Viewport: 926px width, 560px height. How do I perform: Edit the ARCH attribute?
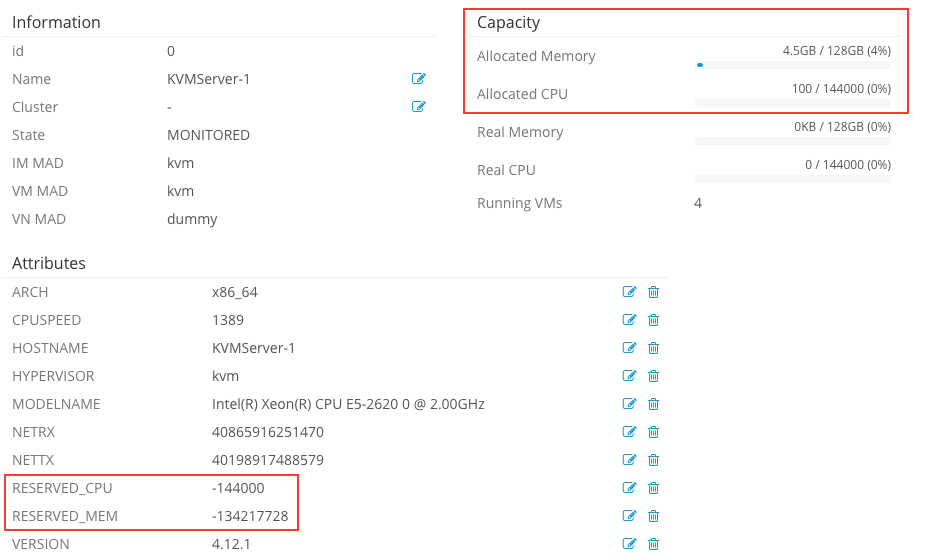click(629, 292)
